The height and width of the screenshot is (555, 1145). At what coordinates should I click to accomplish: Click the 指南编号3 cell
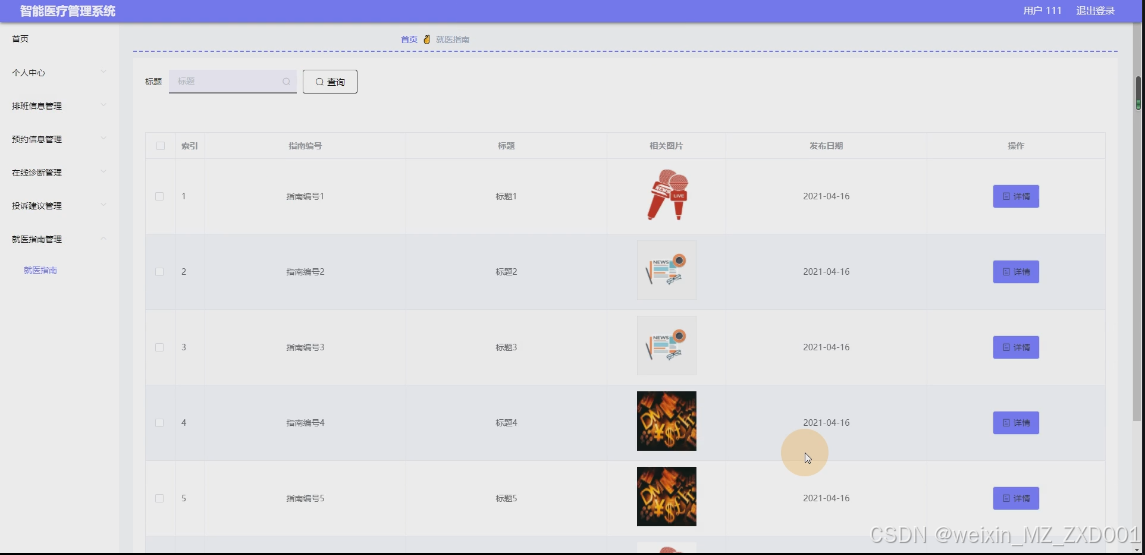[x=305, y=348]
